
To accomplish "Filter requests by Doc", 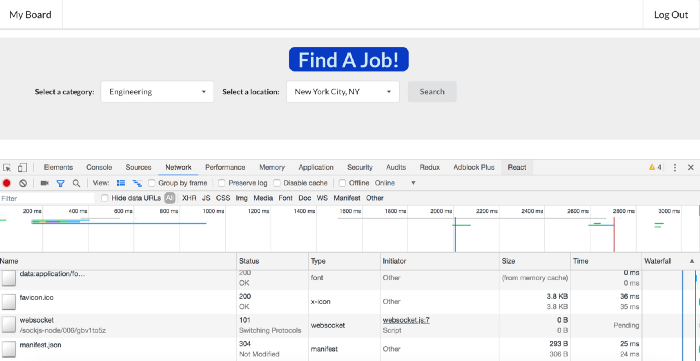I will [305, 198].
